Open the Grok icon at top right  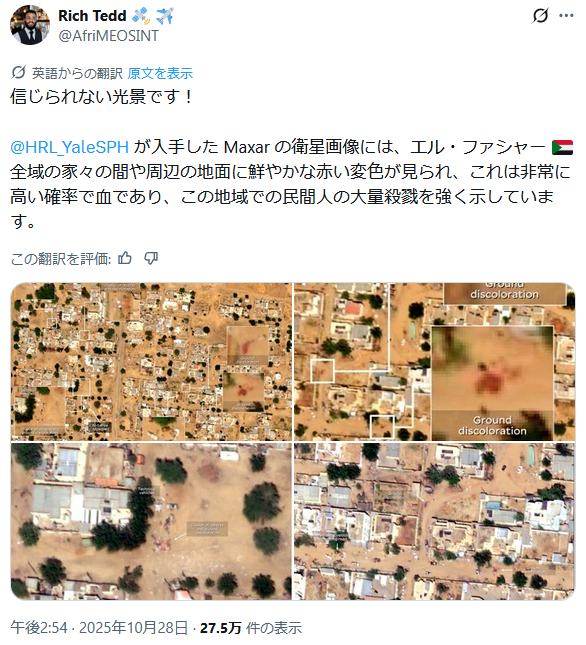click(540, 16)
